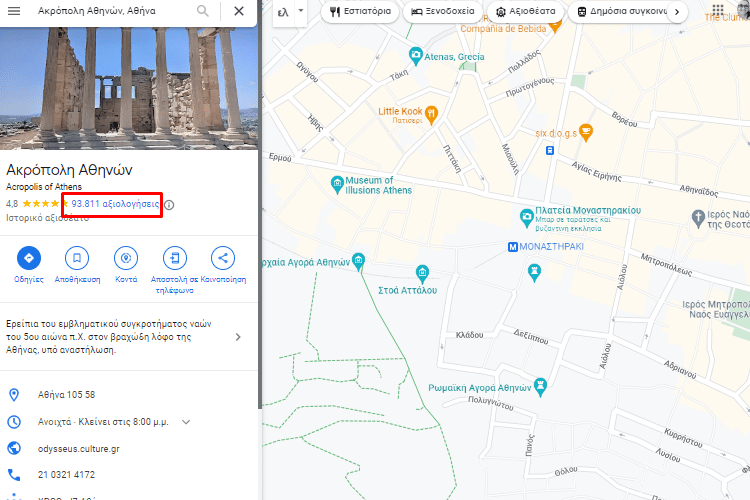Screen dimensions: 750x500
Task: Click the clock icon for hours
Action: [x=14, y=422]
